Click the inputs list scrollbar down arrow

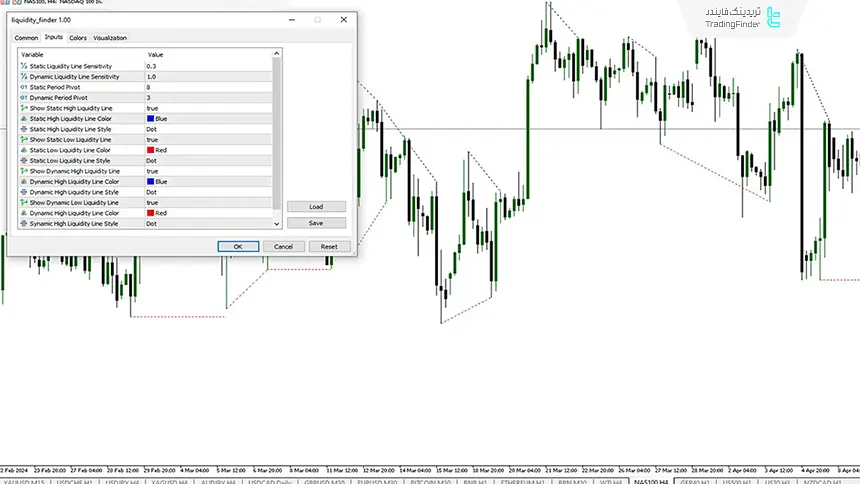tap(277, 224)
